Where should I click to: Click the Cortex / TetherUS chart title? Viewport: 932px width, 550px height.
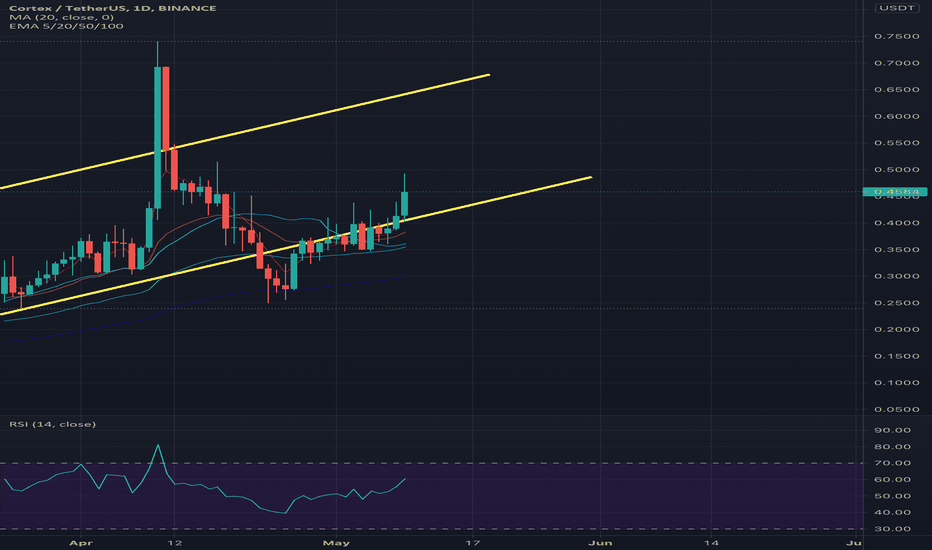112,8
